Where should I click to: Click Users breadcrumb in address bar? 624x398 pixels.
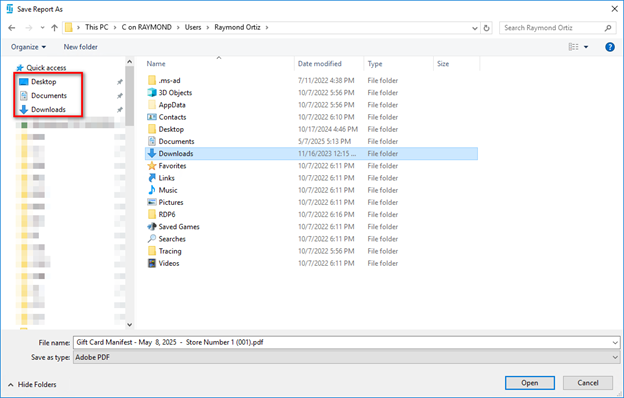[x=193, y=27]
